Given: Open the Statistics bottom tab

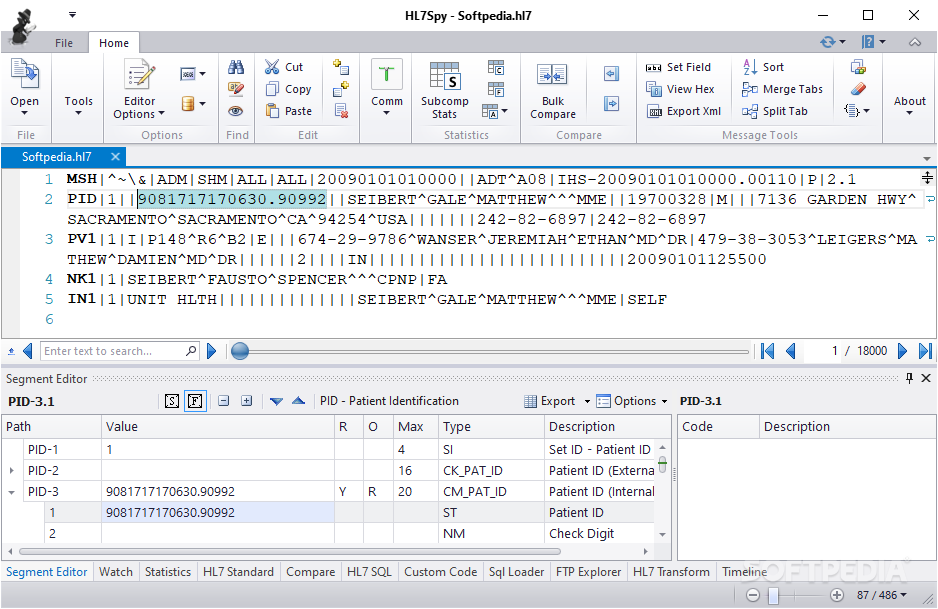Looking at the screenshot, I should (168, 572).
